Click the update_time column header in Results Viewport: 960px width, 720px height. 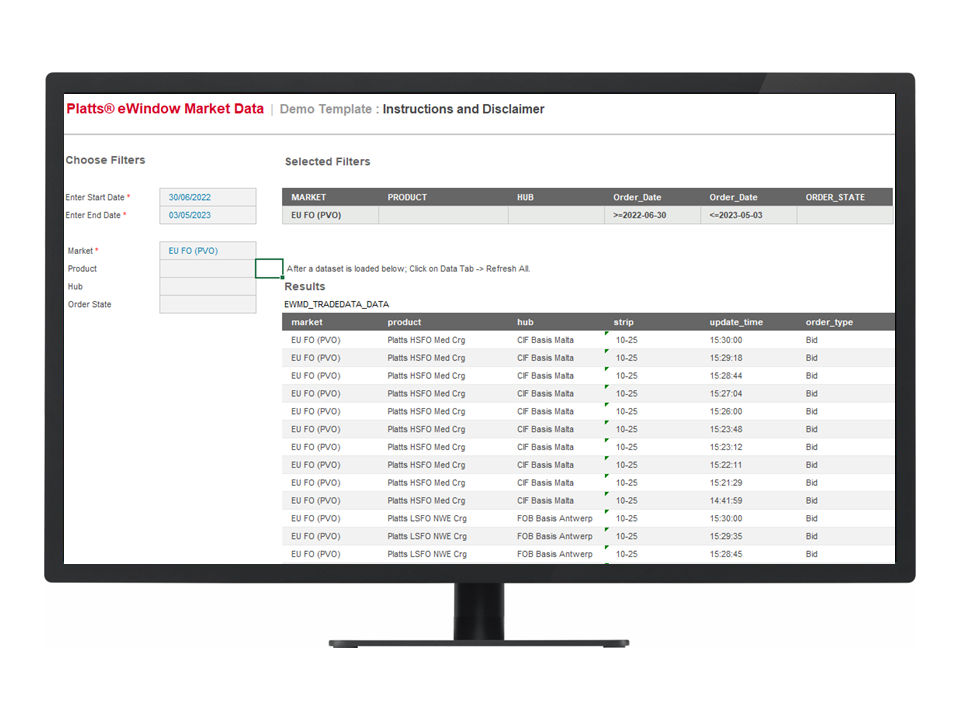pyautogui.click(x=736, y=322)
